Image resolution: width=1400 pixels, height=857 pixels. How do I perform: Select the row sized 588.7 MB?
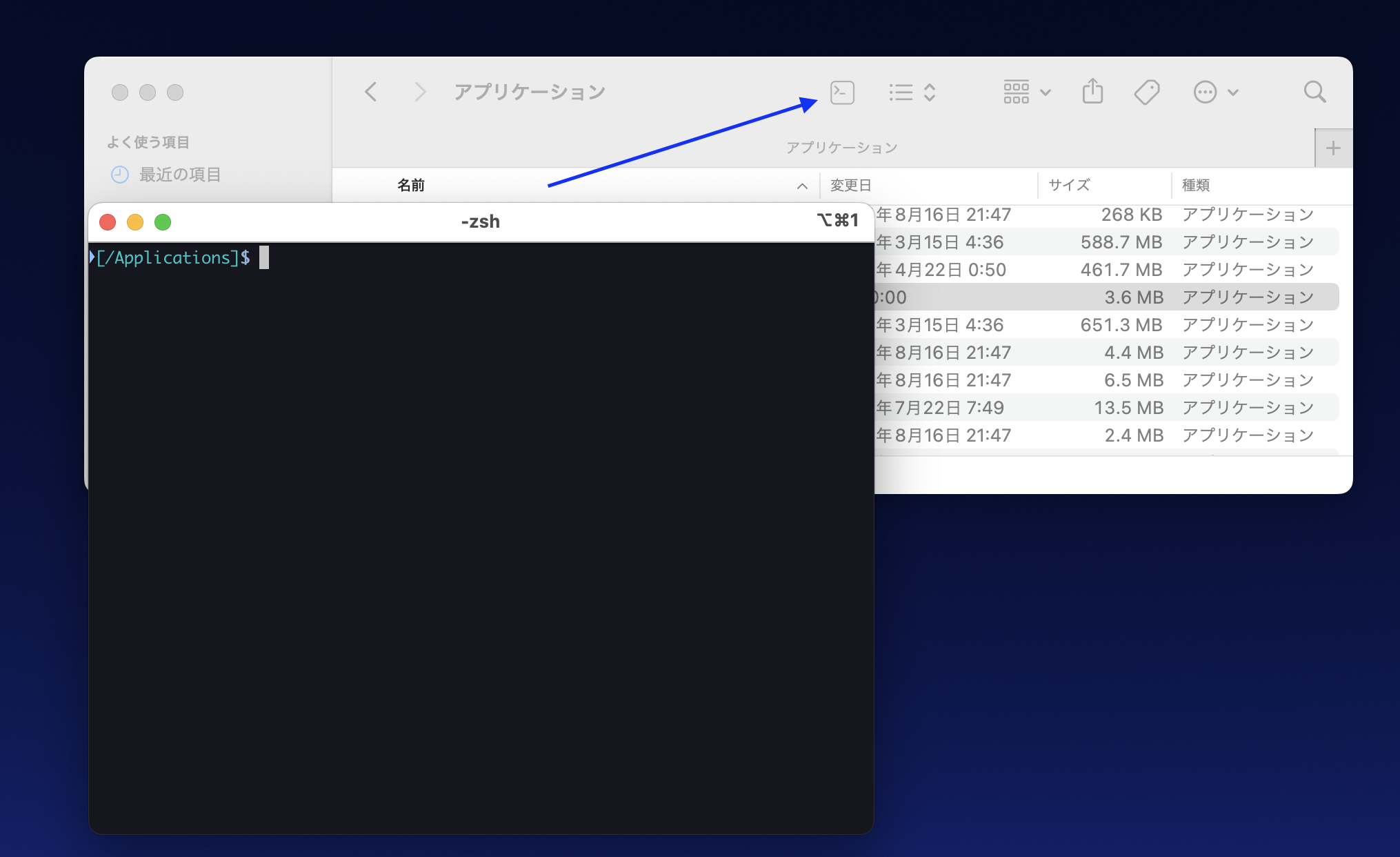click(1106, 242)
